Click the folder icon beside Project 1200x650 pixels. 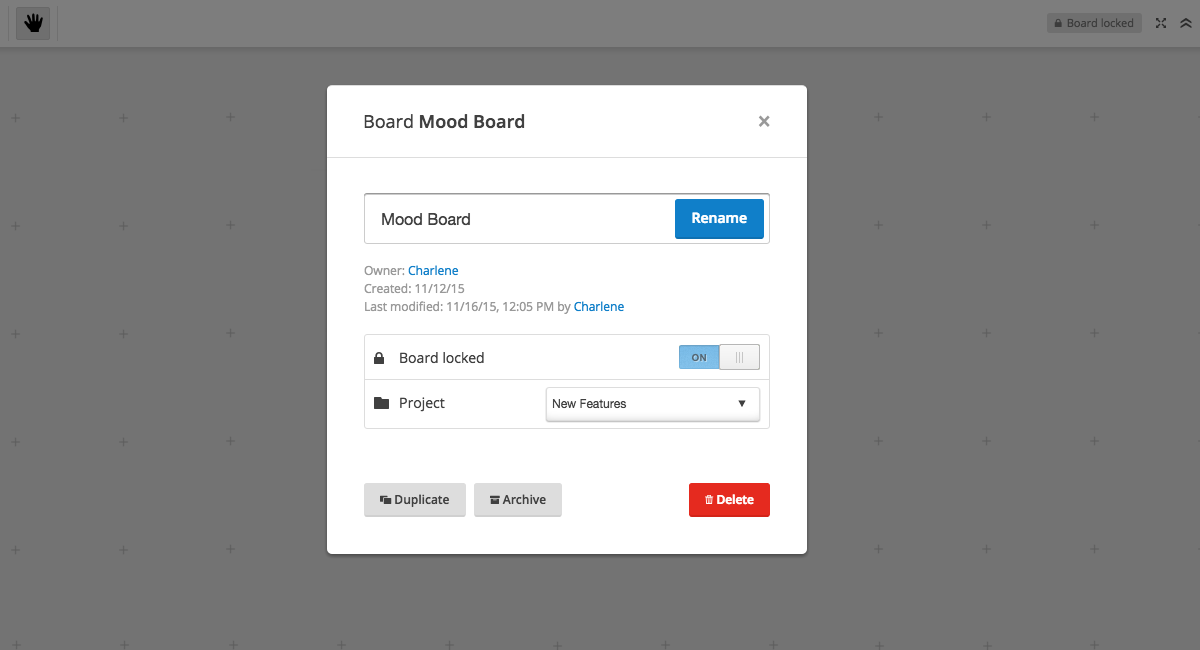pos(381,403)
